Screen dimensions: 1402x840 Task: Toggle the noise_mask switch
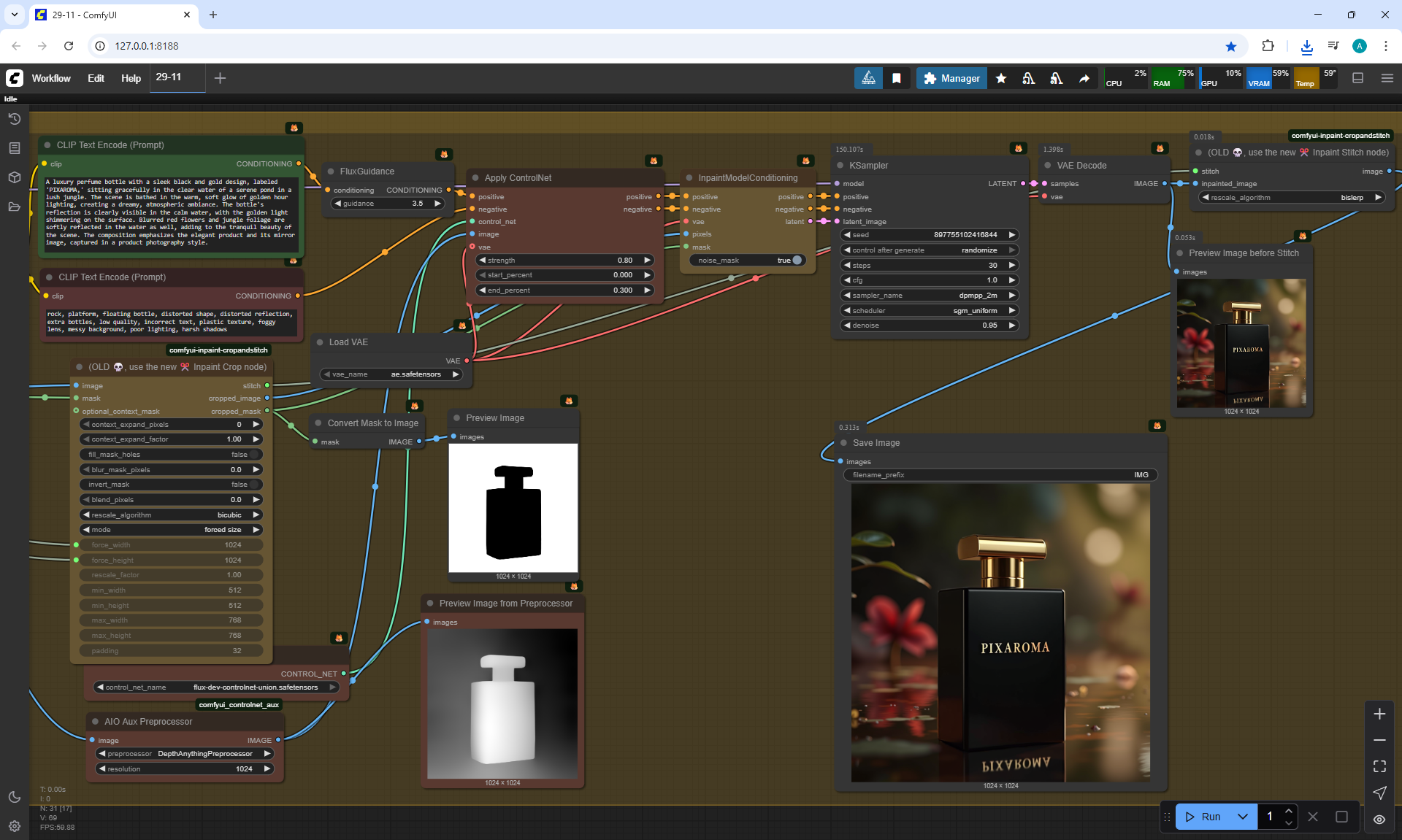(796, 260)
